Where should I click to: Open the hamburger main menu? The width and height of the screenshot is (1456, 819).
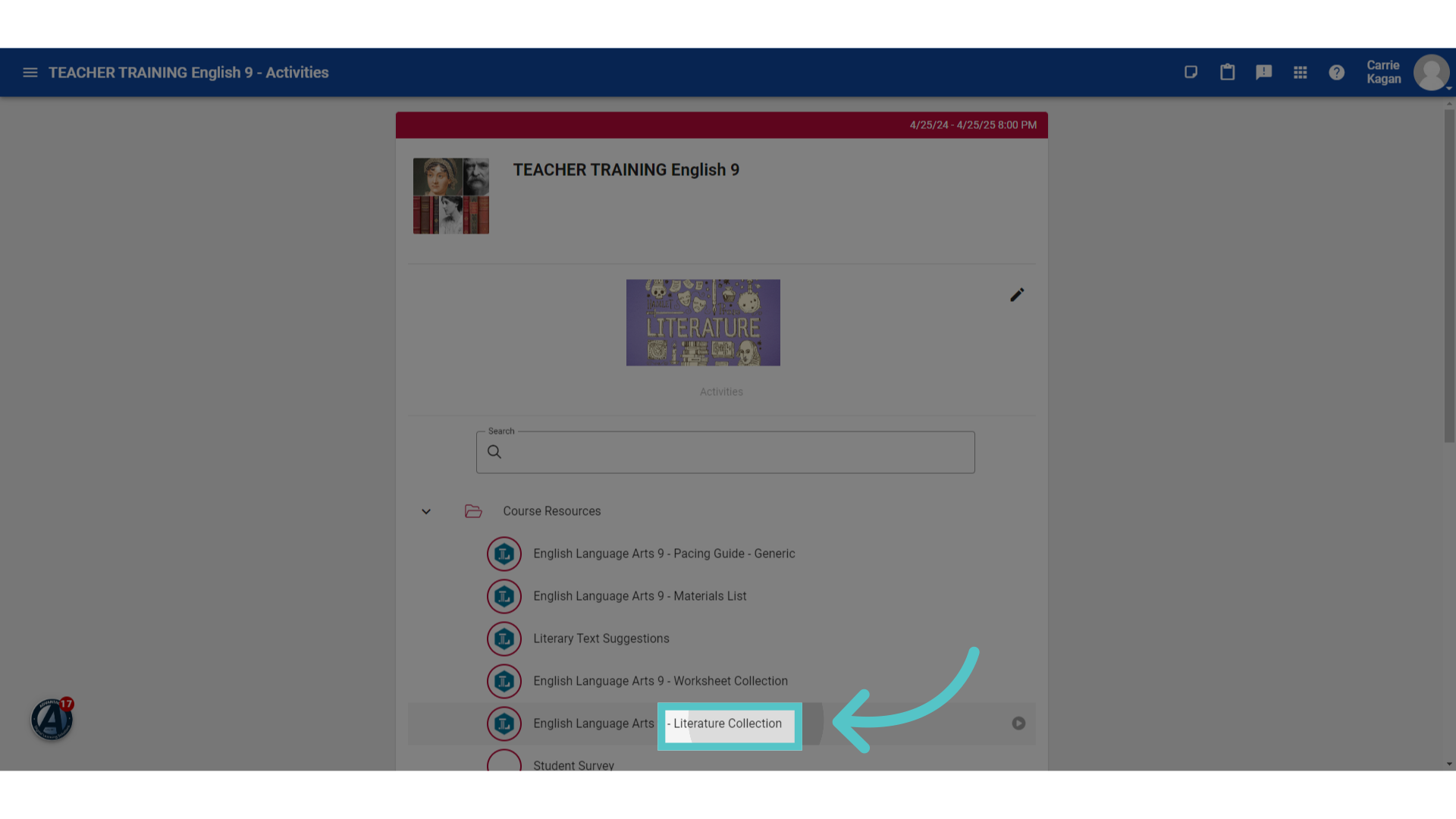[30, 73]
